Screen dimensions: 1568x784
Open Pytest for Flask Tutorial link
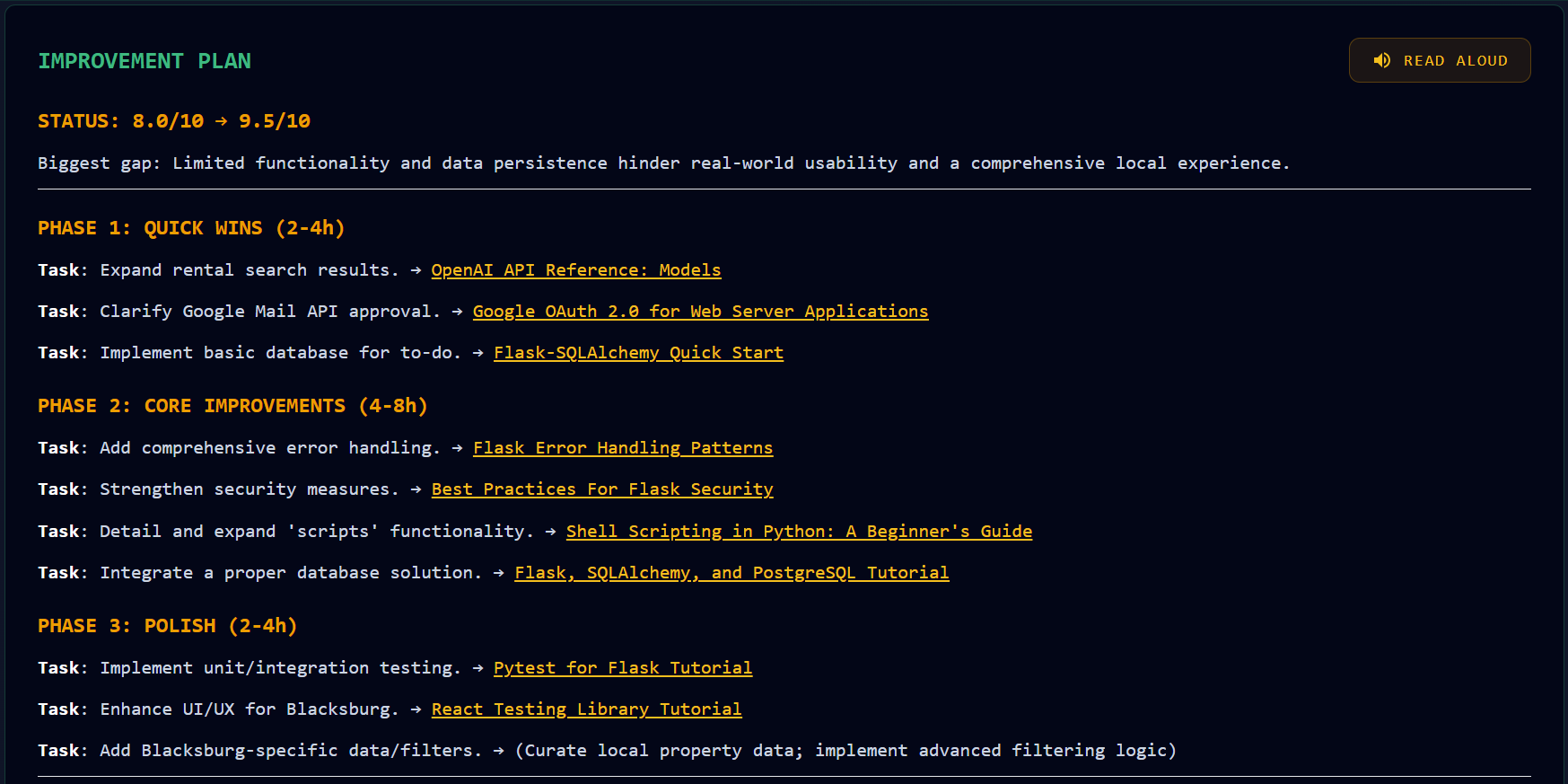pyautogui.click(x=623, y=668)
